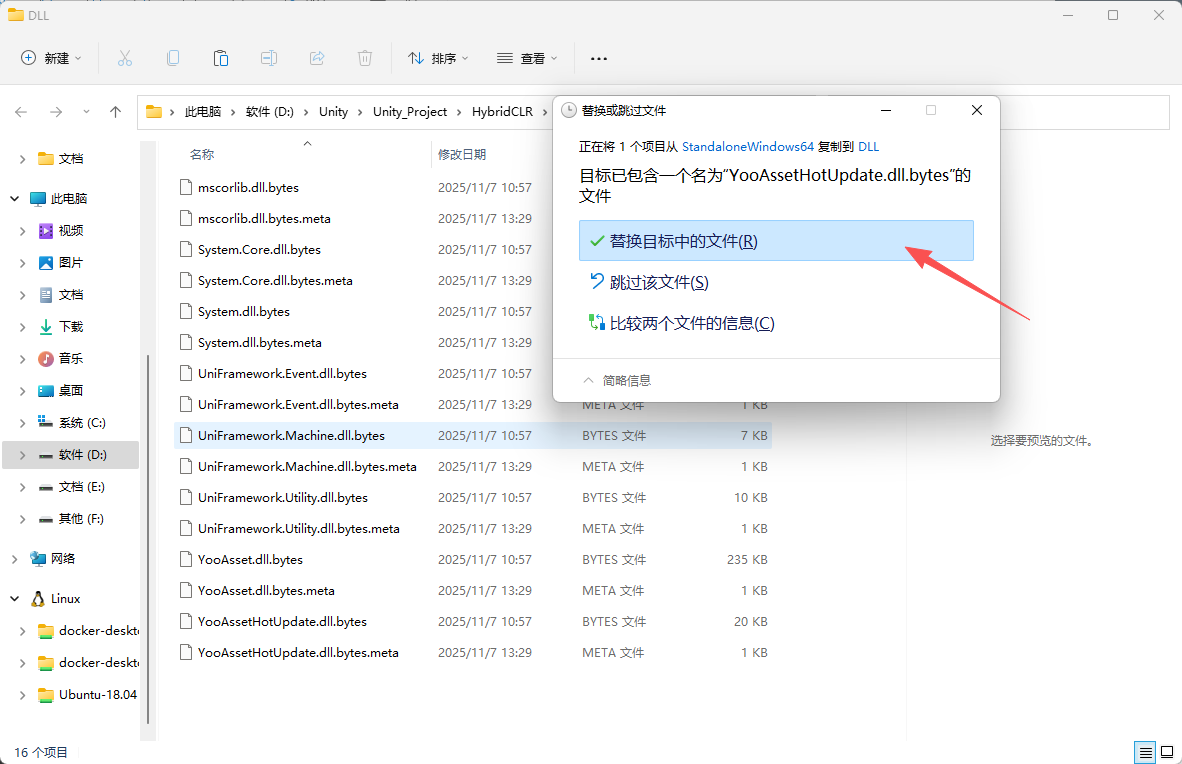Select 跳过该文件(S) option

(x=776, y=282)
